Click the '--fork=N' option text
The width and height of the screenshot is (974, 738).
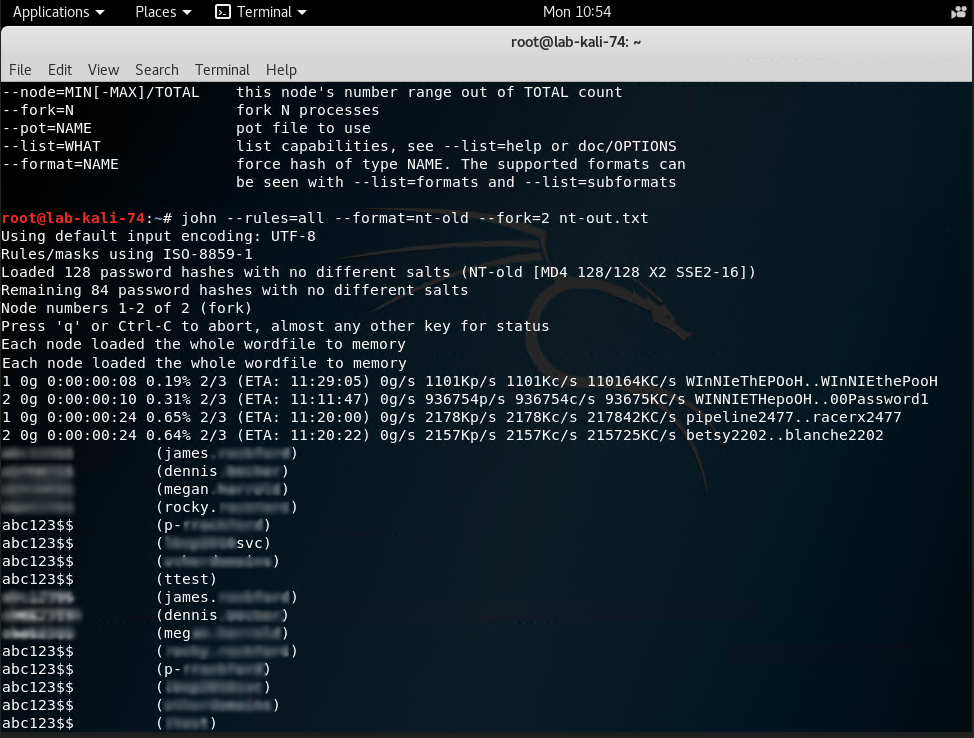pos(38,110)
